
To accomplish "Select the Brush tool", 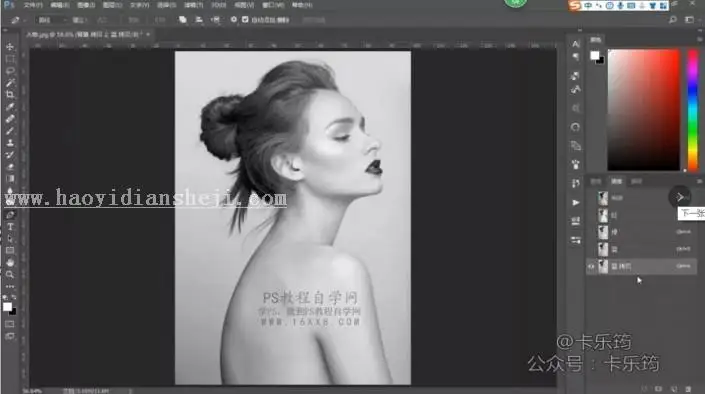I will pyautogui.click(x=10, y=131).
